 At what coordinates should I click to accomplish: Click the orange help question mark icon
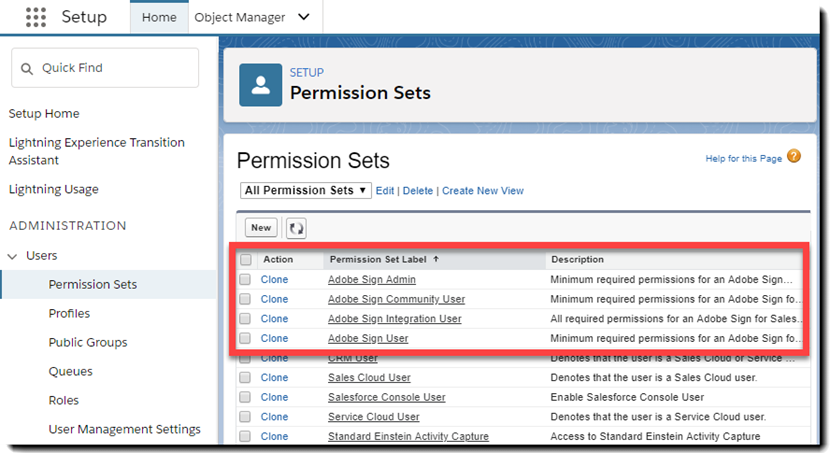794,156
